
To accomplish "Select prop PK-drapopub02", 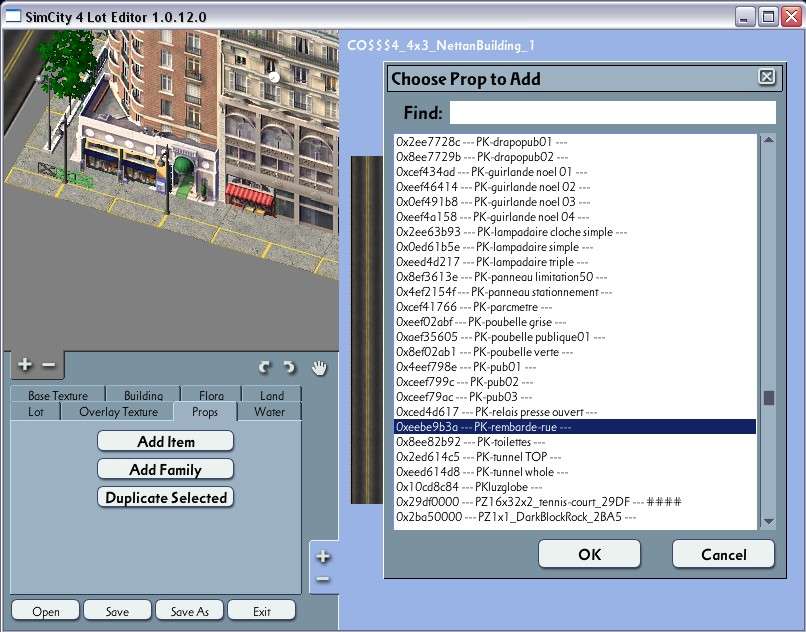I will click(x=575, y=156).
